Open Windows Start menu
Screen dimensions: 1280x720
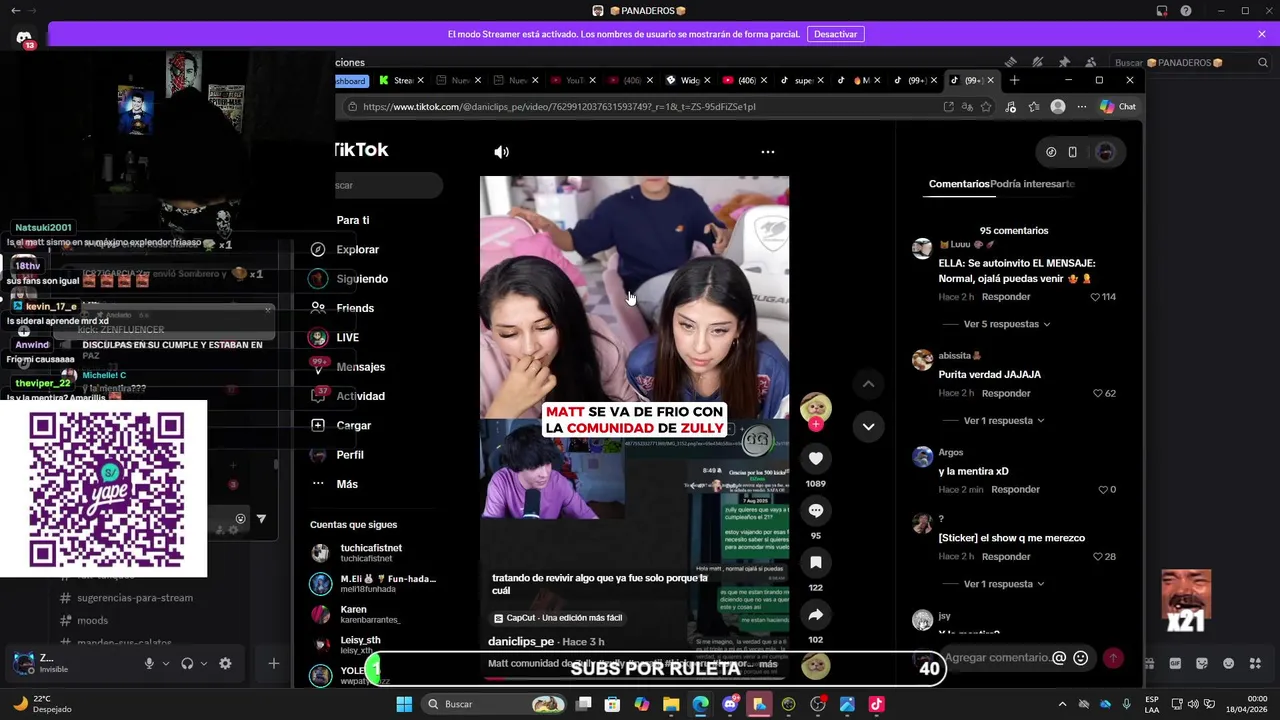[404, 704]
